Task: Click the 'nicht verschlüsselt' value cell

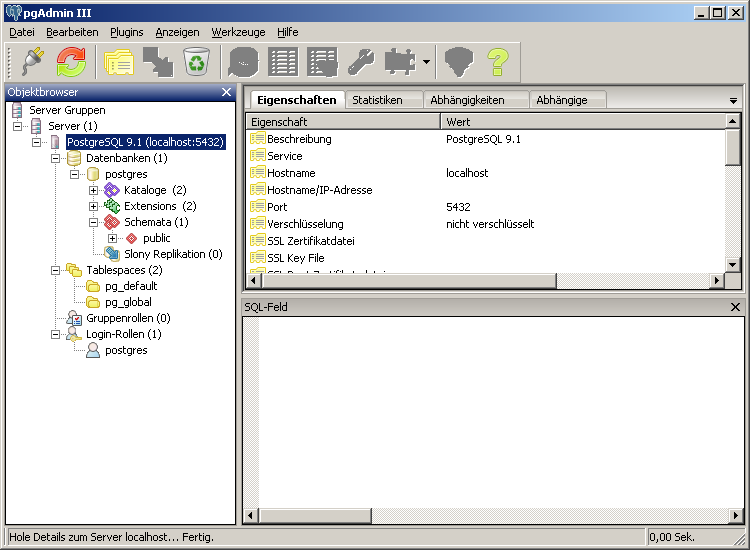Action: [x=490, y=224]
